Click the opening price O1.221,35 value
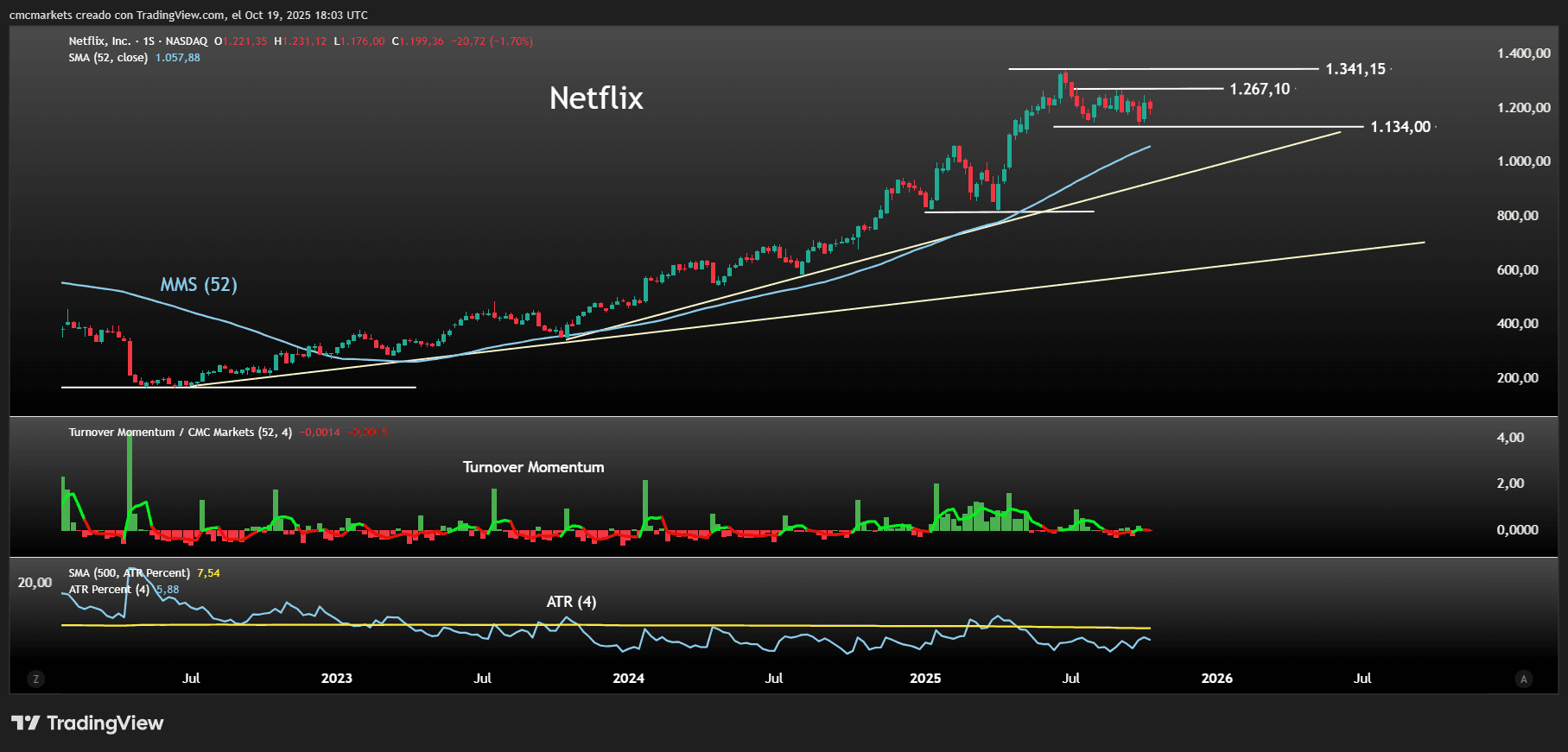Viewport: 1568px width, 752px height. [241, 41]
